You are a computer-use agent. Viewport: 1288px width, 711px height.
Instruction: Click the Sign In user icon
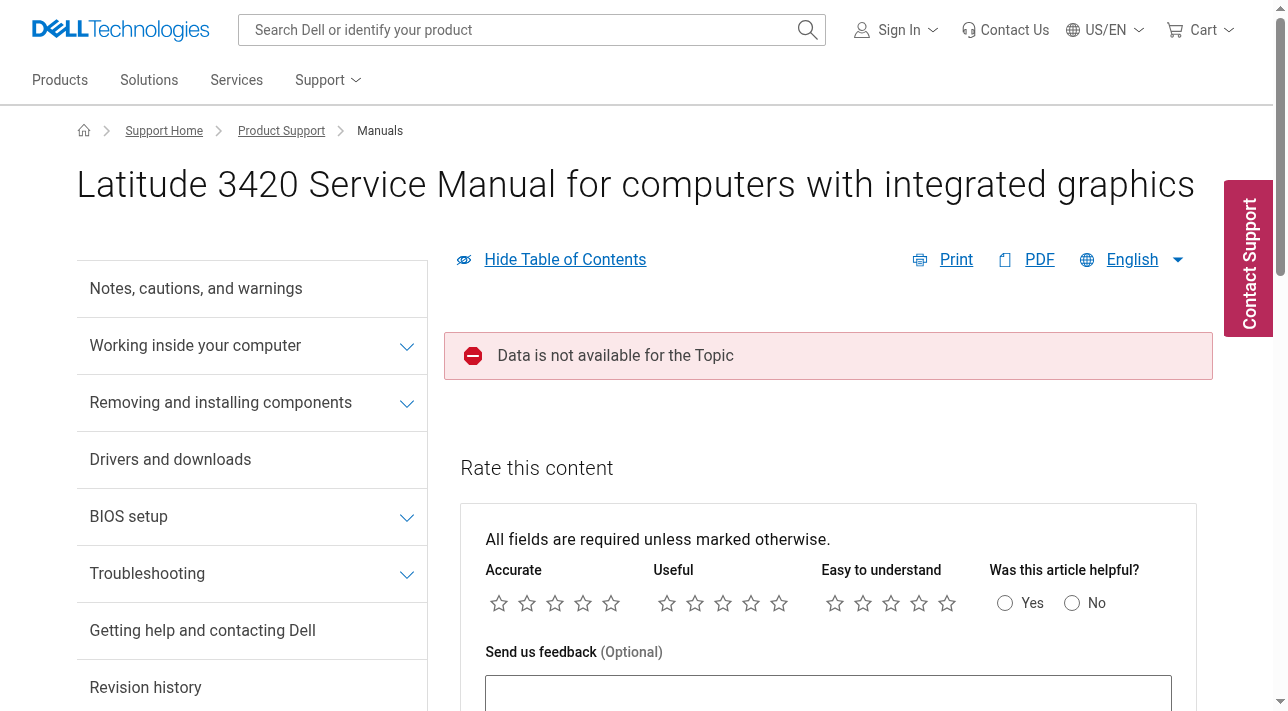click(x=861, y=30)
